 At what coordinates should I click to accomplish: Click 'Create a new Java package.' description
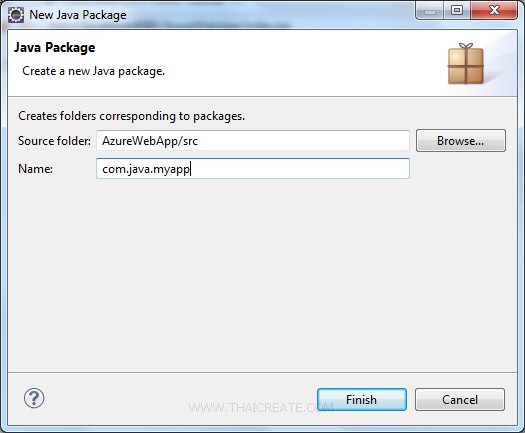(93, 71)
